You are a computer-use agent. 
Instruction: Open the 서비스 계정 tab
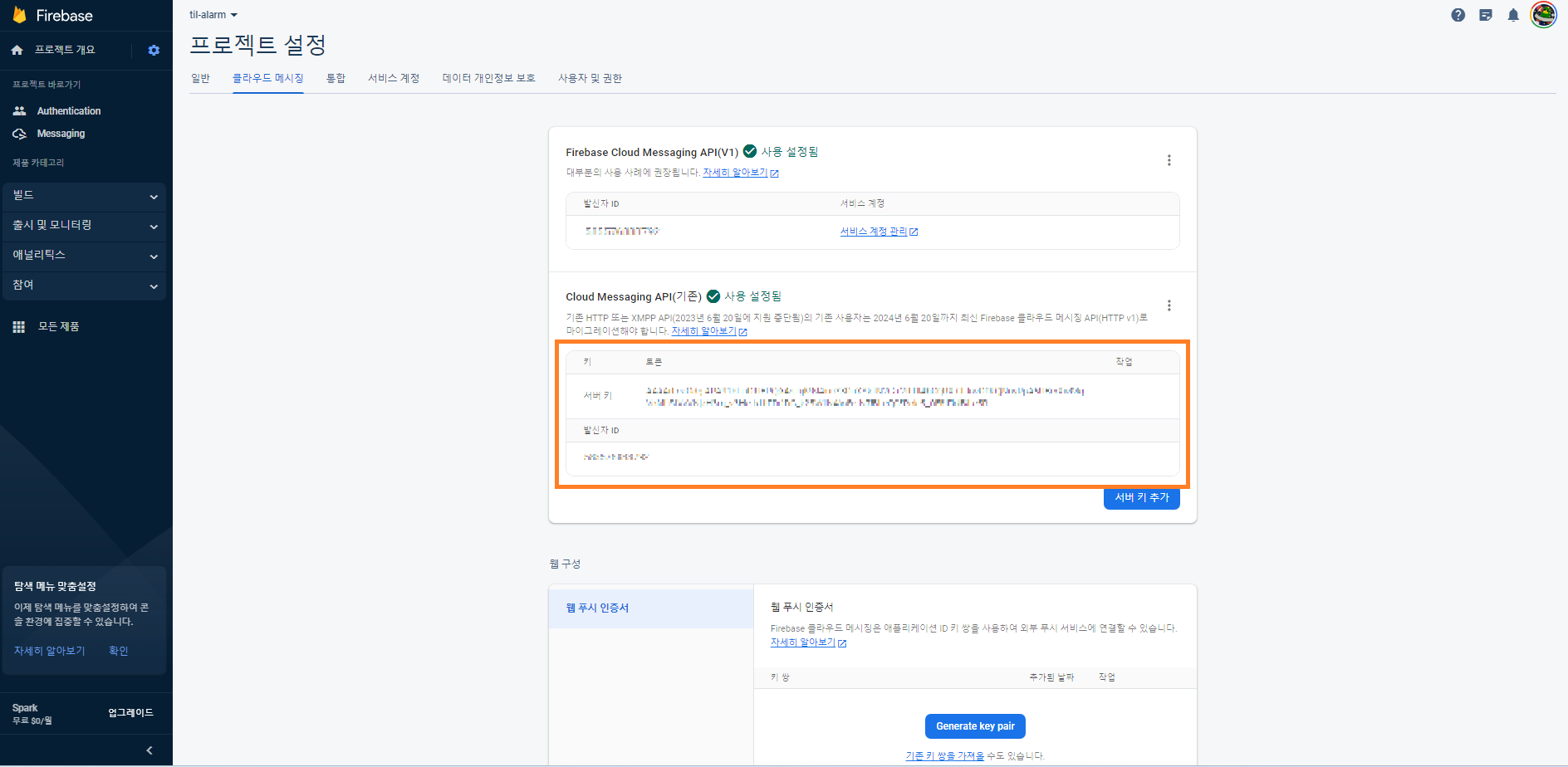[x=394, y=78]
